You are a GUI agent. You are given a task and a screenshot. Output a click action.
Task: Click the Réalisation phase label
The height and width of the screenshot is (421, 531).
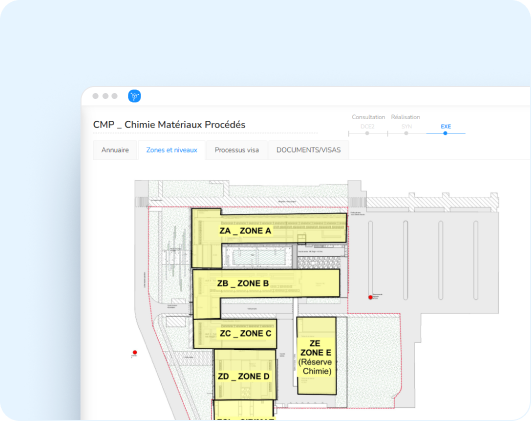click(x=405, y=117)
